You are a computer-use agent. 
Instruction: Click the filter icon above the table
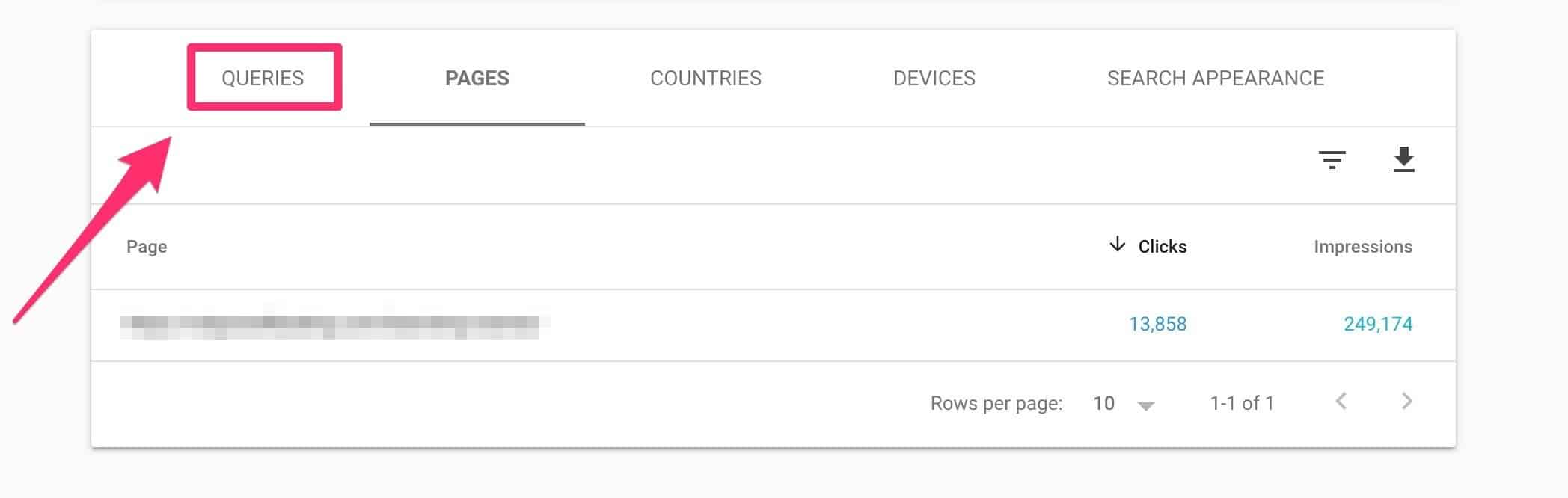click(1333, 160)
